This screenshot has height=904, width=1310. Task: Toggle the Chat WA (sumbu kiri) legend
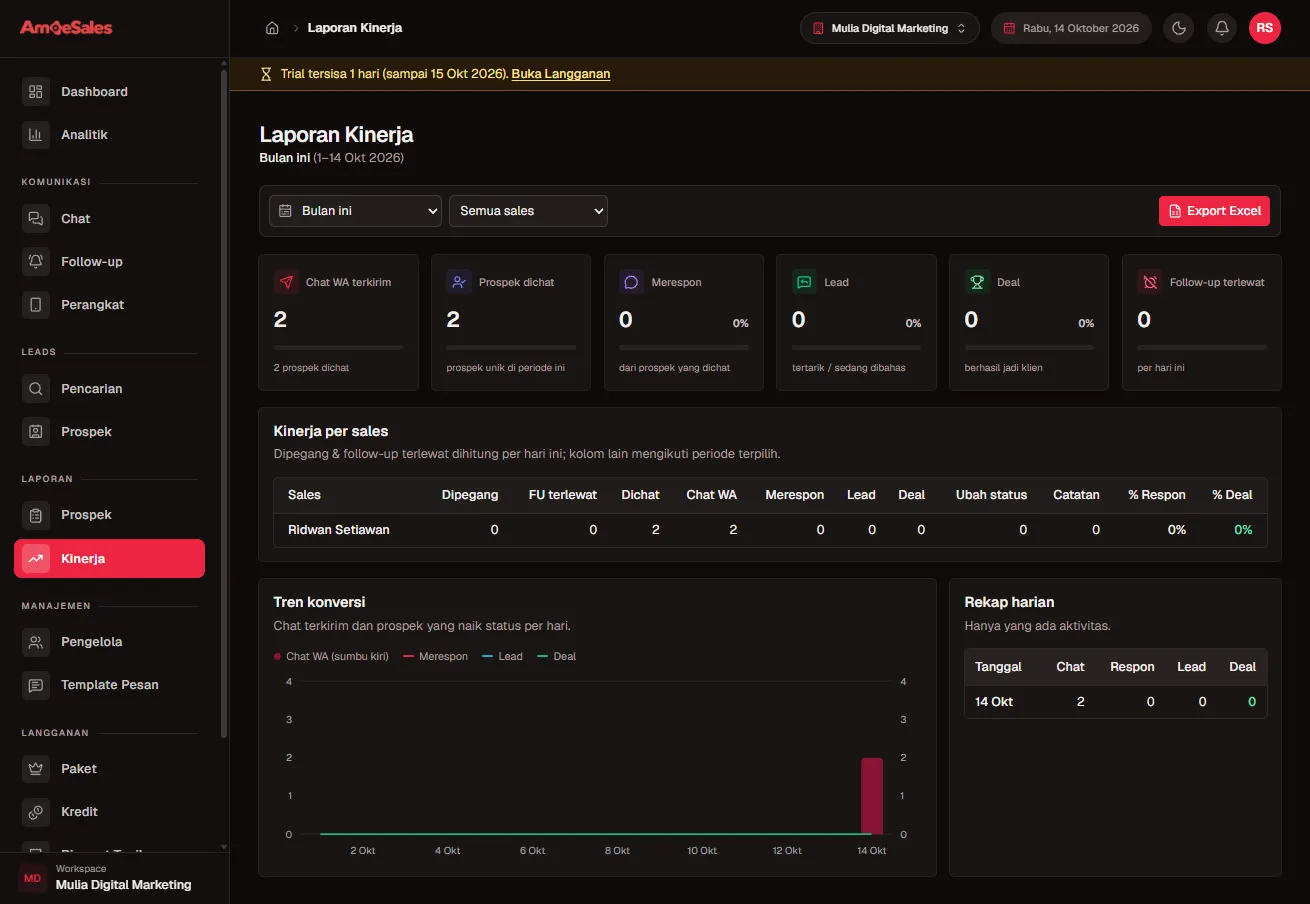pyautogui.click(x=331, y=657)
